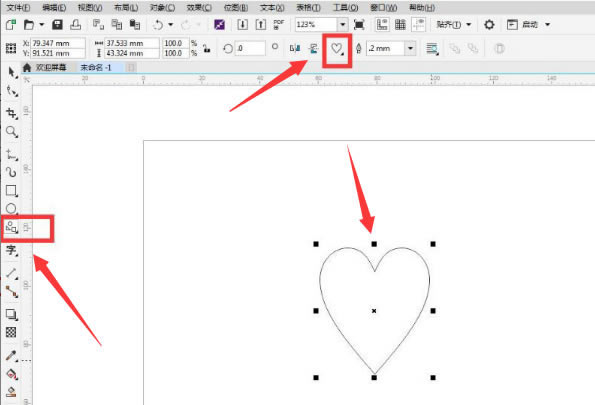
Task: Select the Crop tool
Action: coord(11,113)
